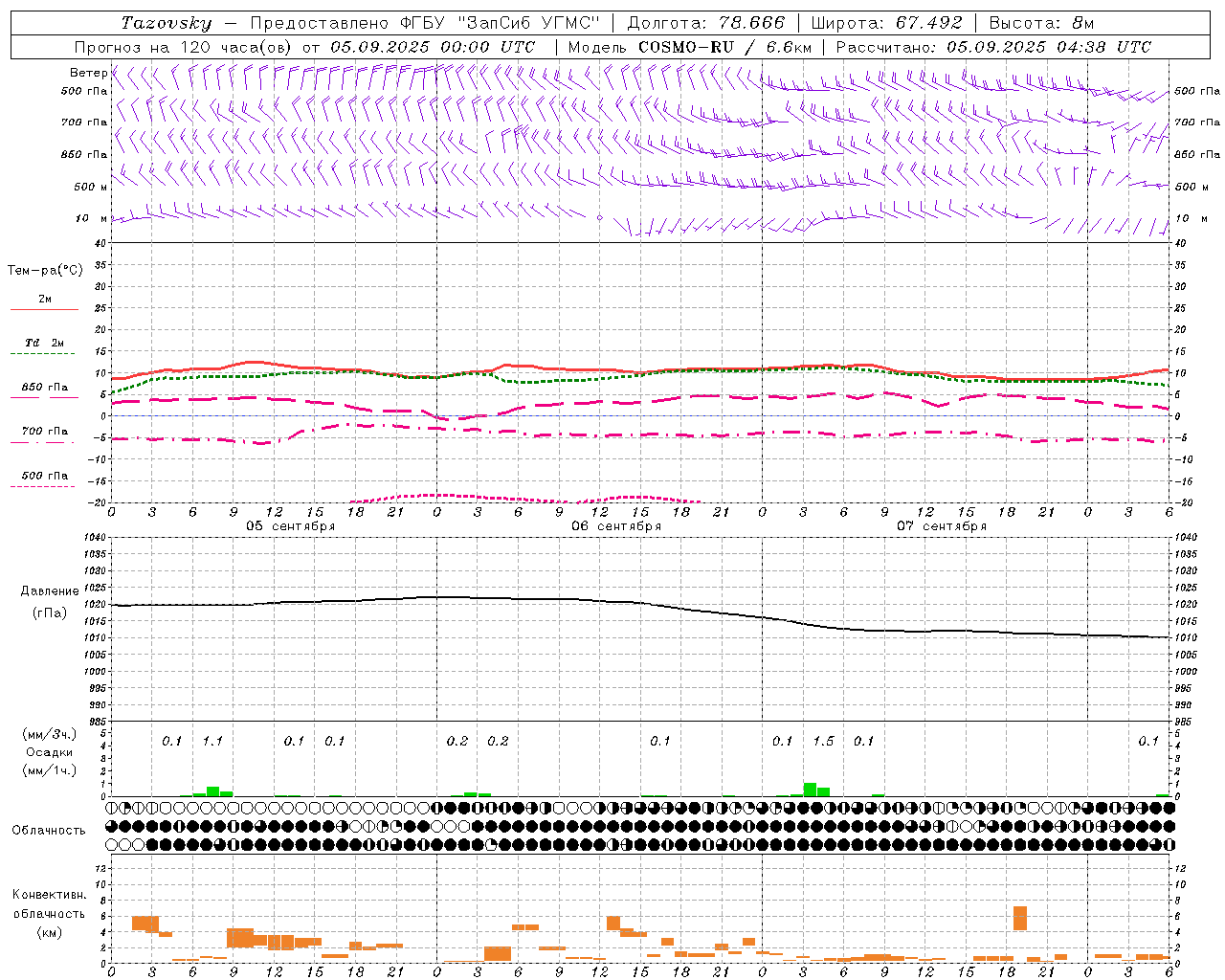Click the '700 гПа' dash-dot temperature legend entry

(44, 436)
